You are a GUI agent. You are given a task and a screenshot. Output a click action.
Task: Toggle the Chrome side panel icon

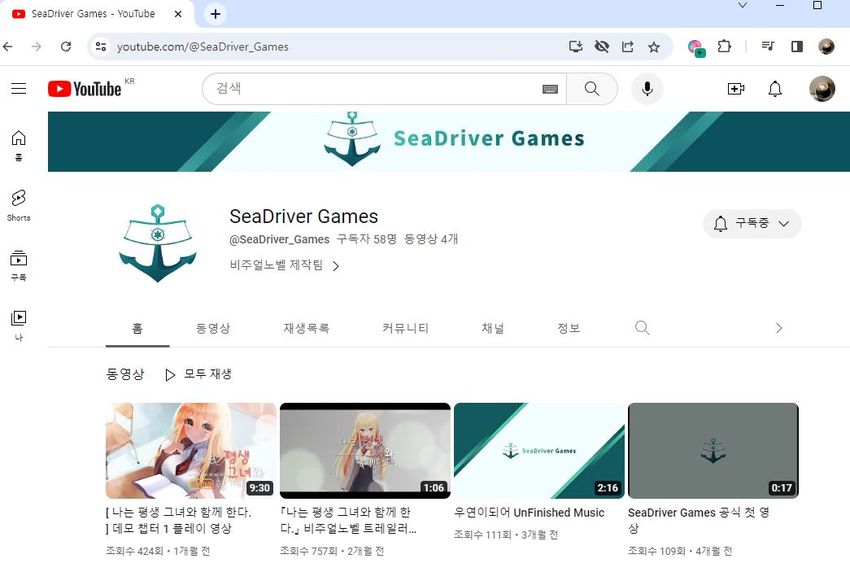[797, 47]
